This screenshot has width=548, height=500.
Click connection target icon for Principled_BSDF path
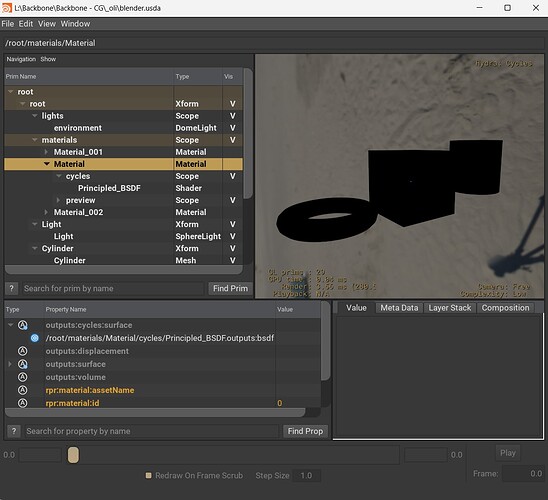(x=35, y=338)
